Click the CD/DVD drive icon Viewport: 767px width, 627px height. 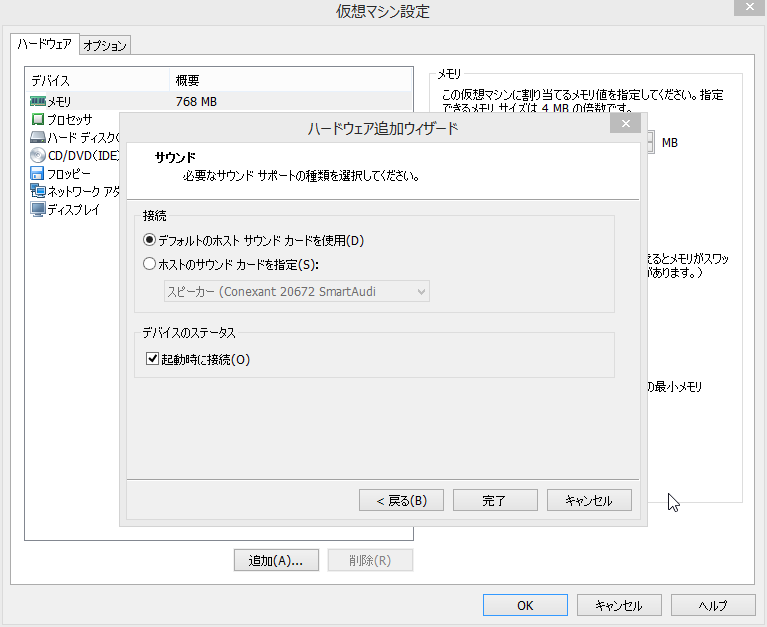point(37,156)
